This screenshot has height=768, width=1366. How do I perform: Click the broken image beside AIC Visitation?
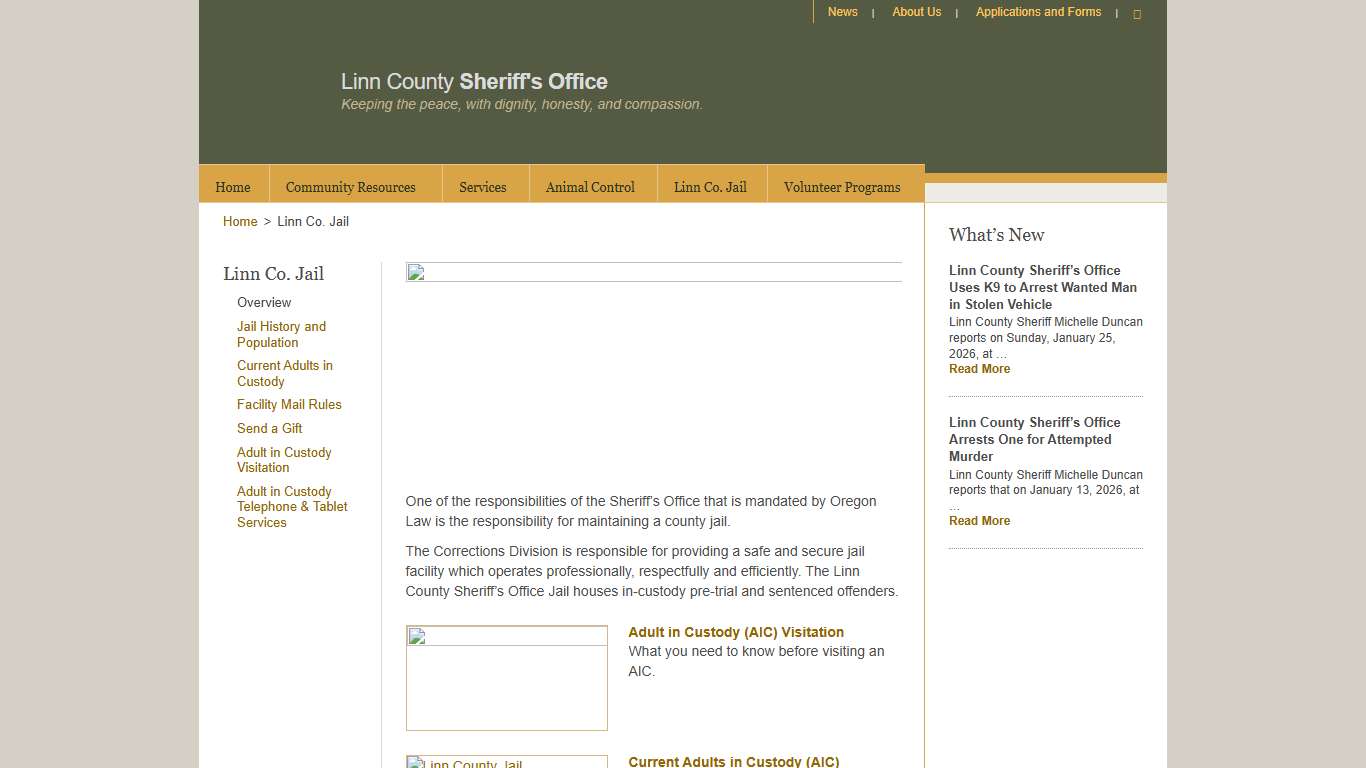(506, 677)
